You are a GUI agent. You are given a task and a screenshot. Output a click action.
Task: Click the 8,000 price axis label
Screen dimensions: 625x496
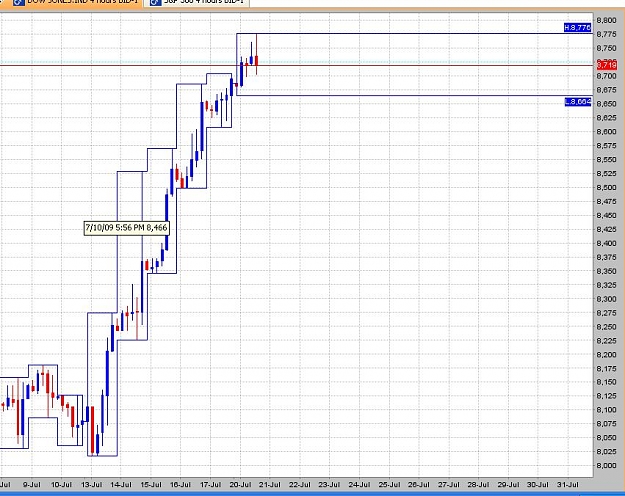pos(606,465)
